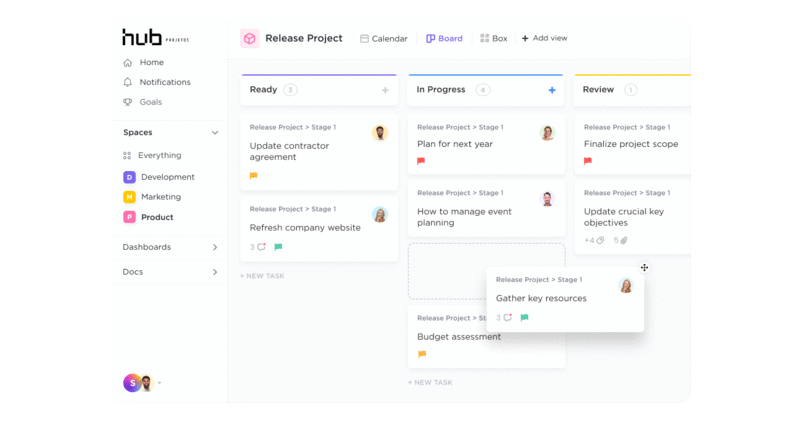Click Add view button
Viewport: 800px width, 440px height.
544,38
